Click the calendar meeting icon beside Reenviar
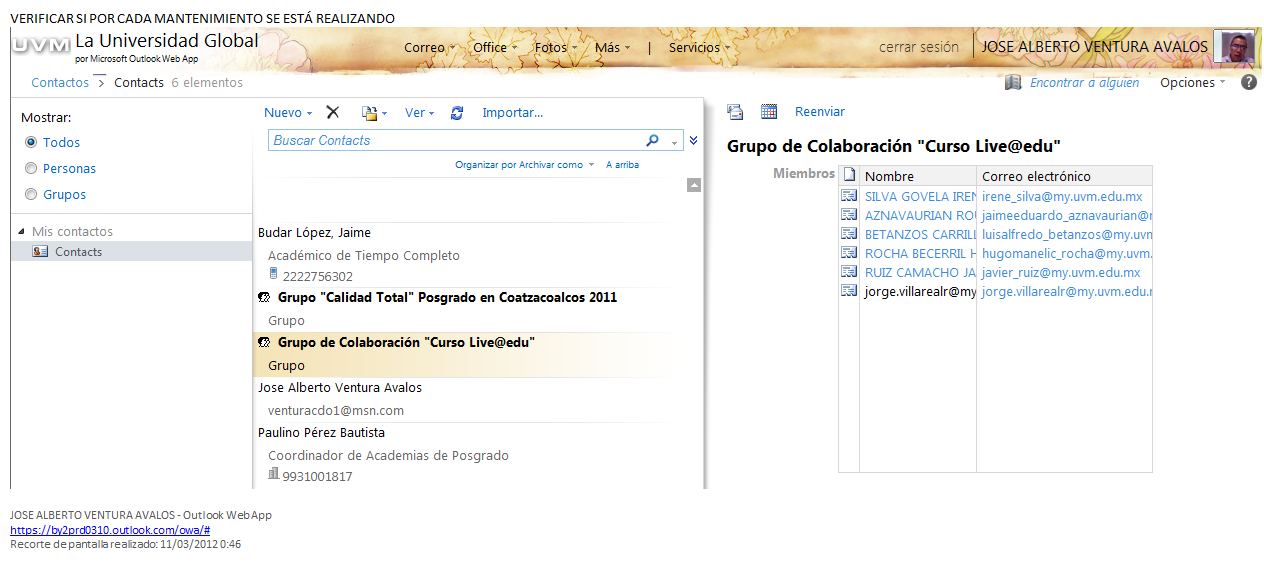This screenshot has height=578, width=1264. pyautogui.click(x=769, y=112)
